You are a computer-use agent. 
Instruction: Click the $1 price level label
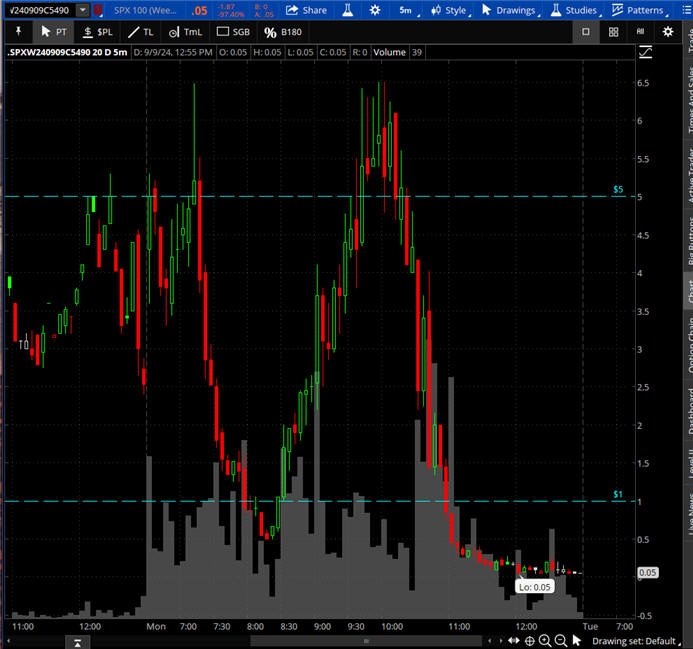(618, 495)
